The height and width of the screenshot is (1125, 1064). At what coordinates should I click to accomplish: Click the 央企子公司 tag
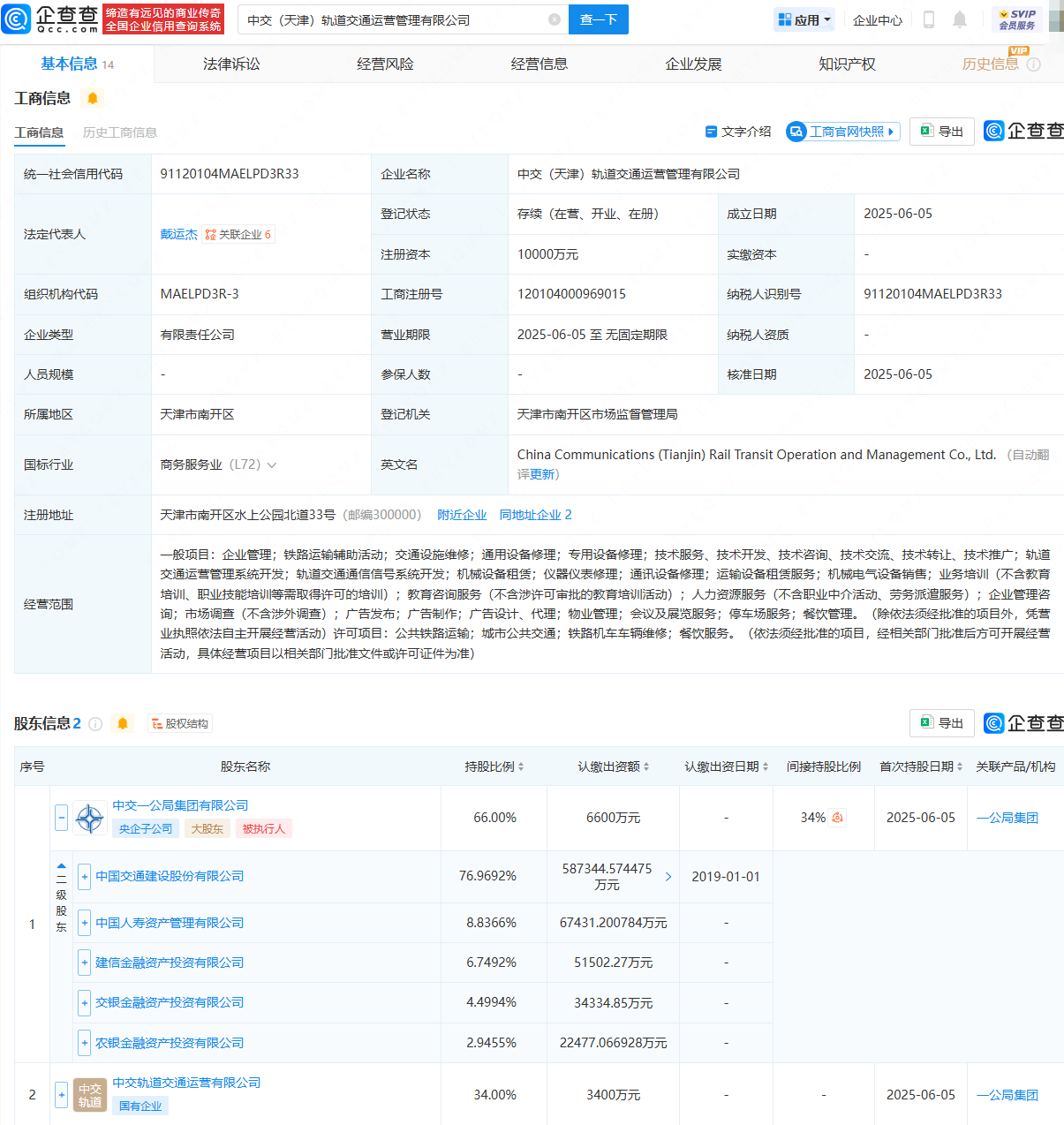tap(146, 828)
